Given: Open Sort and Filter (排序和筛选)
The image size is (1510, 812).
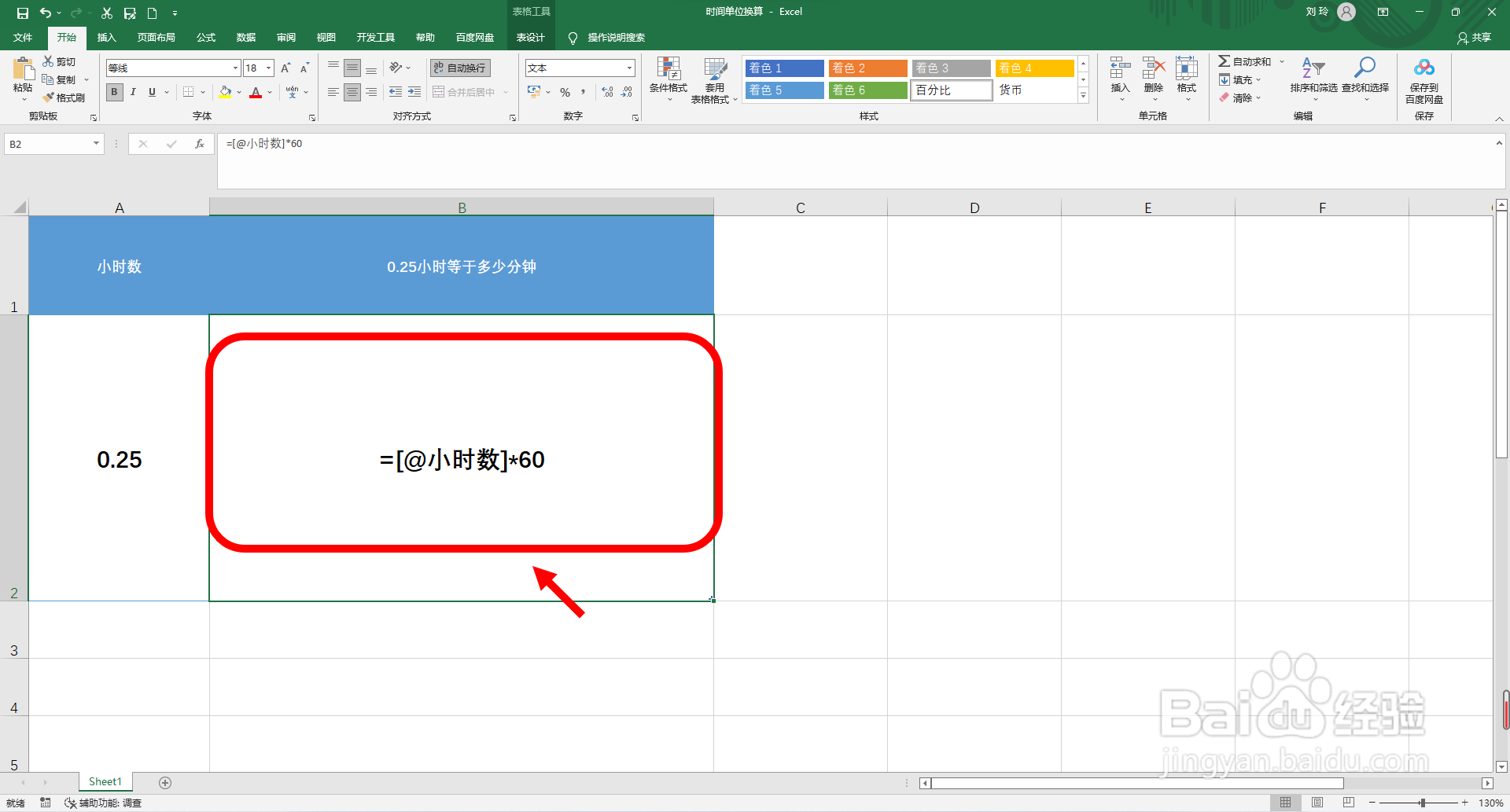Looking at the screenshot, I should (x=1313, y=79).
